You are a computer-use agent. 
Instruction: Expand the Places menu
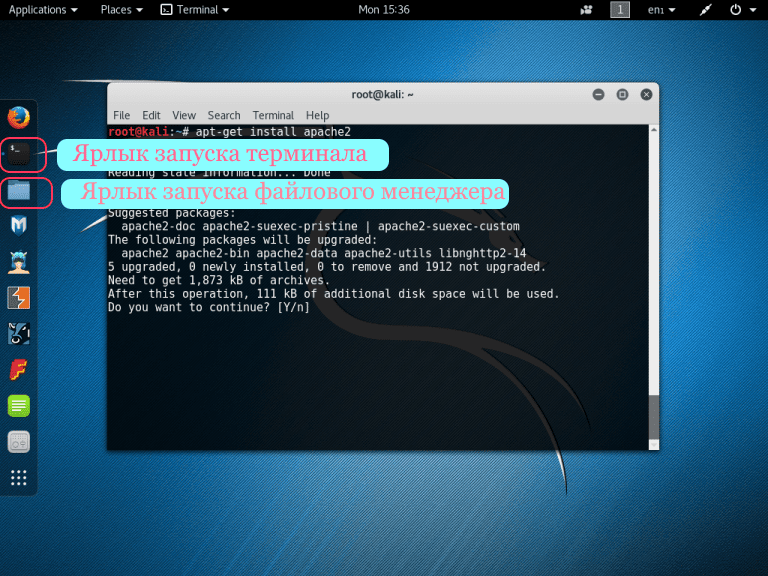coord(121,10)
